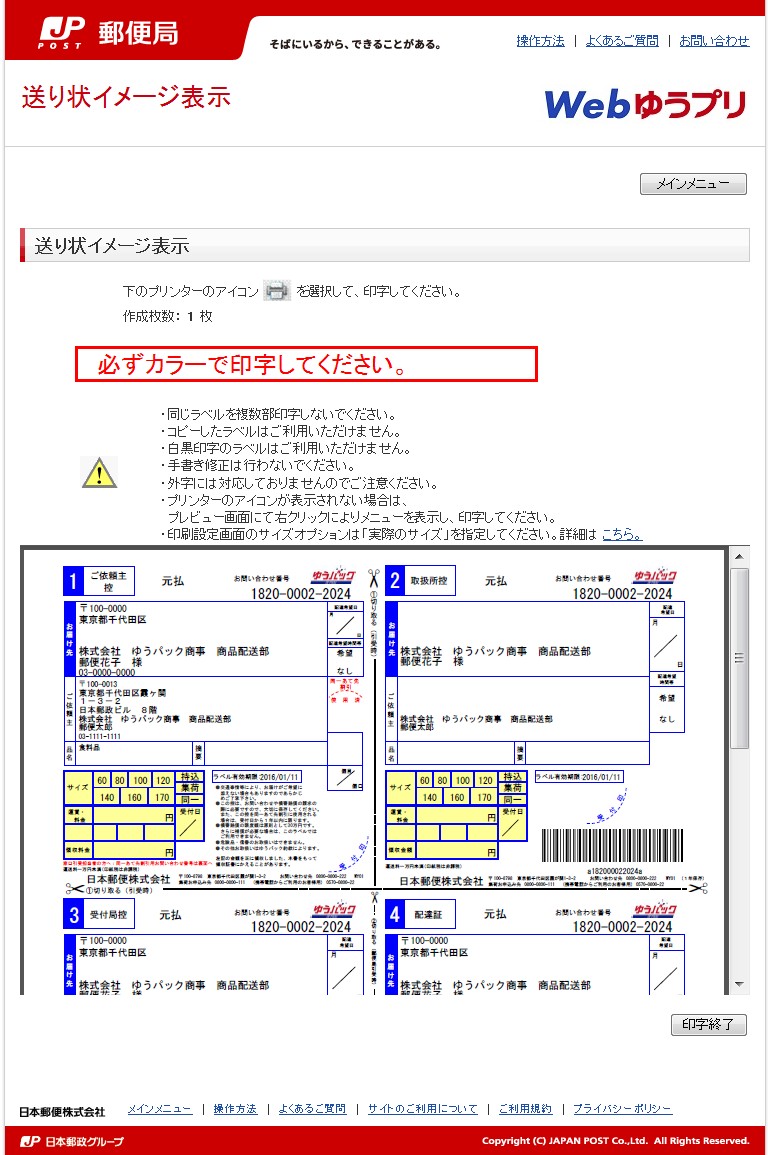Viewport: 768px width, 1155px height.
Task: Click the Copyright JAPAN POST text
Action: point(616,1141)
